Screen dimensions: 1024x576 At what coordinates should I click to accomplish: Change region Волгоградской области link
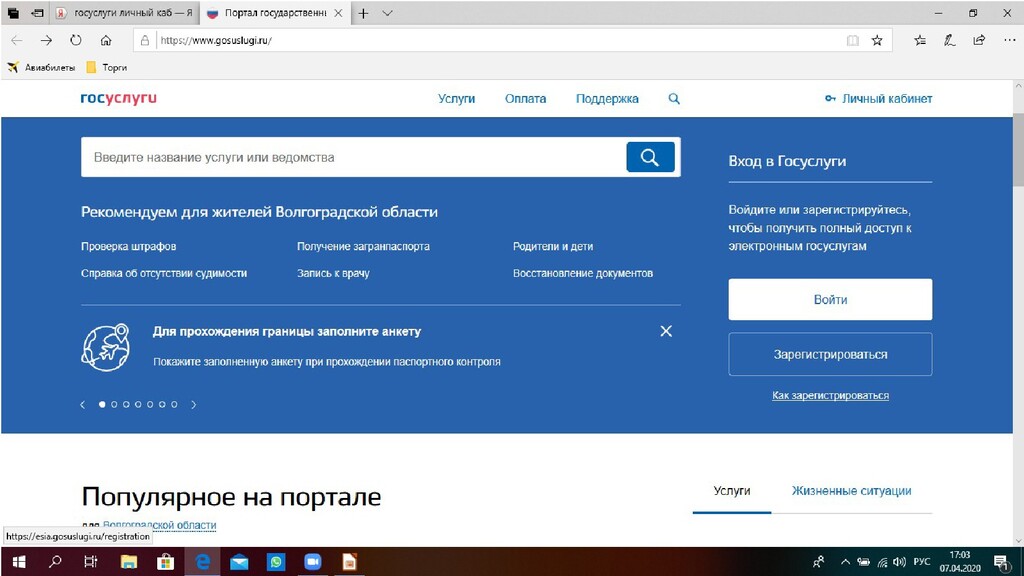pos(159,524)
